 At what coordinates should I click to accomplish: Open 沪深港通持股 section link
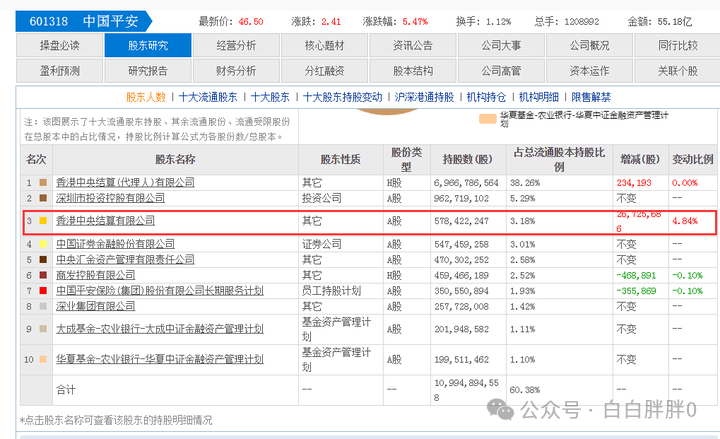coord(424,97)
